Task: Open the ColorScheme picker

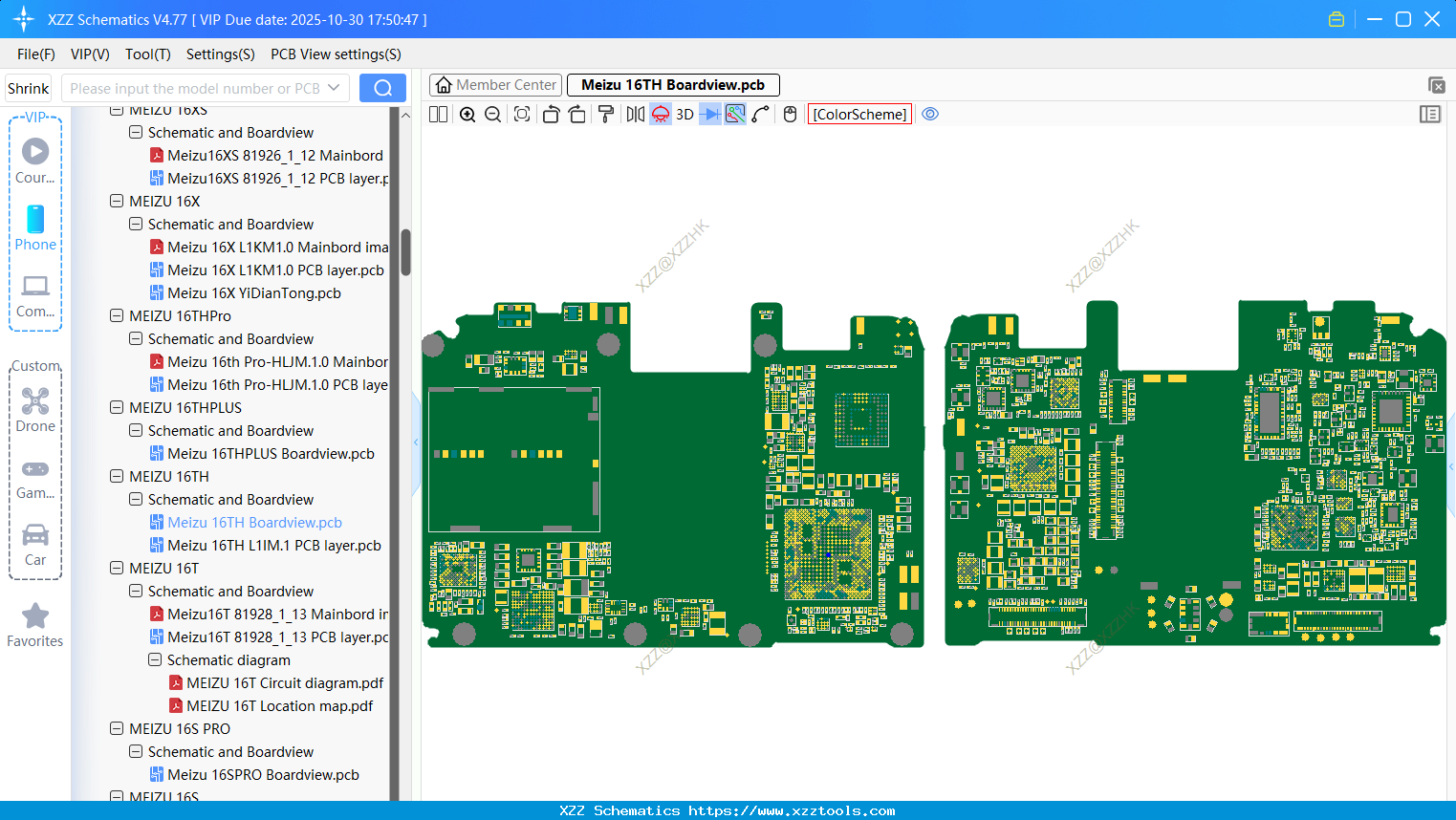Action: [x=859, y=115]
